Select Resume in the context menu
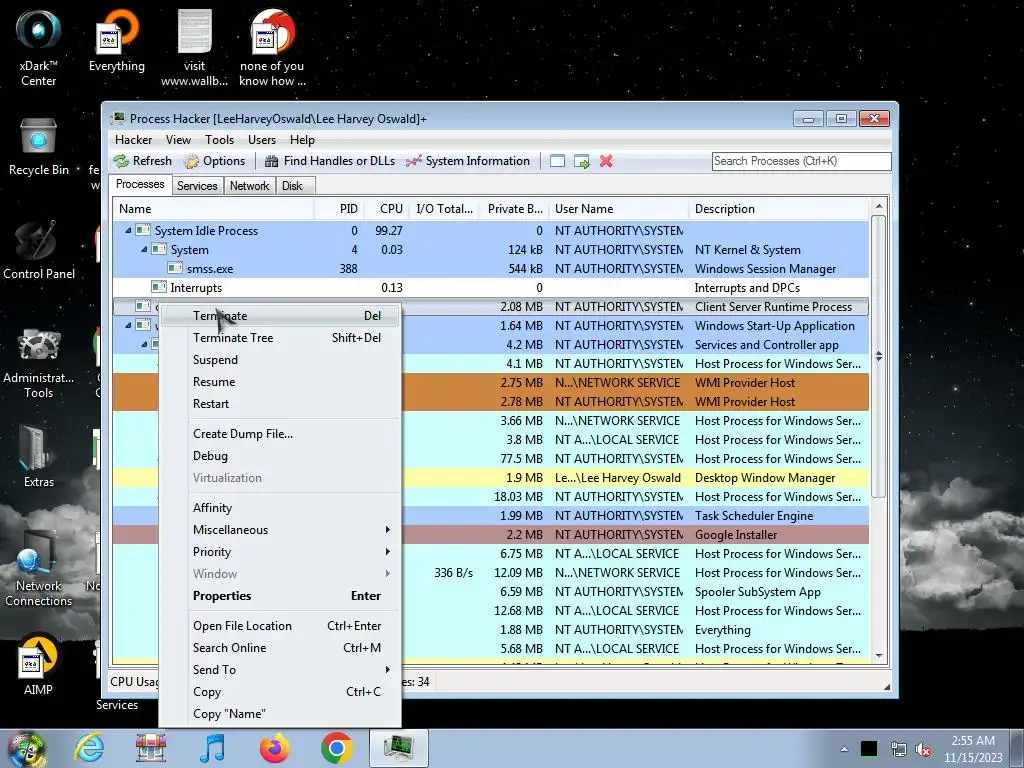The height and width of the screenshot is (768, 1024). (280, 381)
